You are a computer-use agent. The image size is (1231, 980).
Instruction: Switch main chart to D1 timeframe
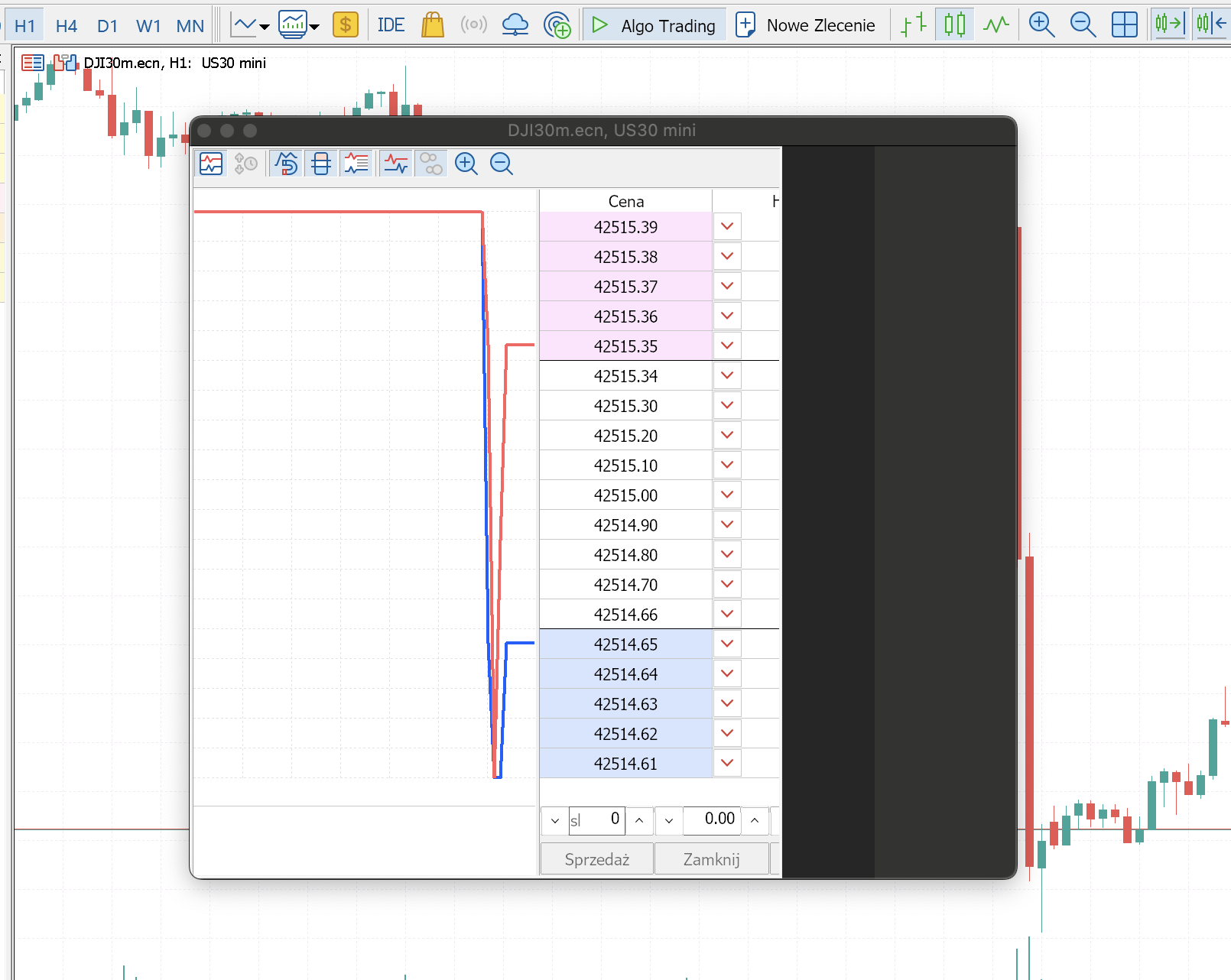108,26
